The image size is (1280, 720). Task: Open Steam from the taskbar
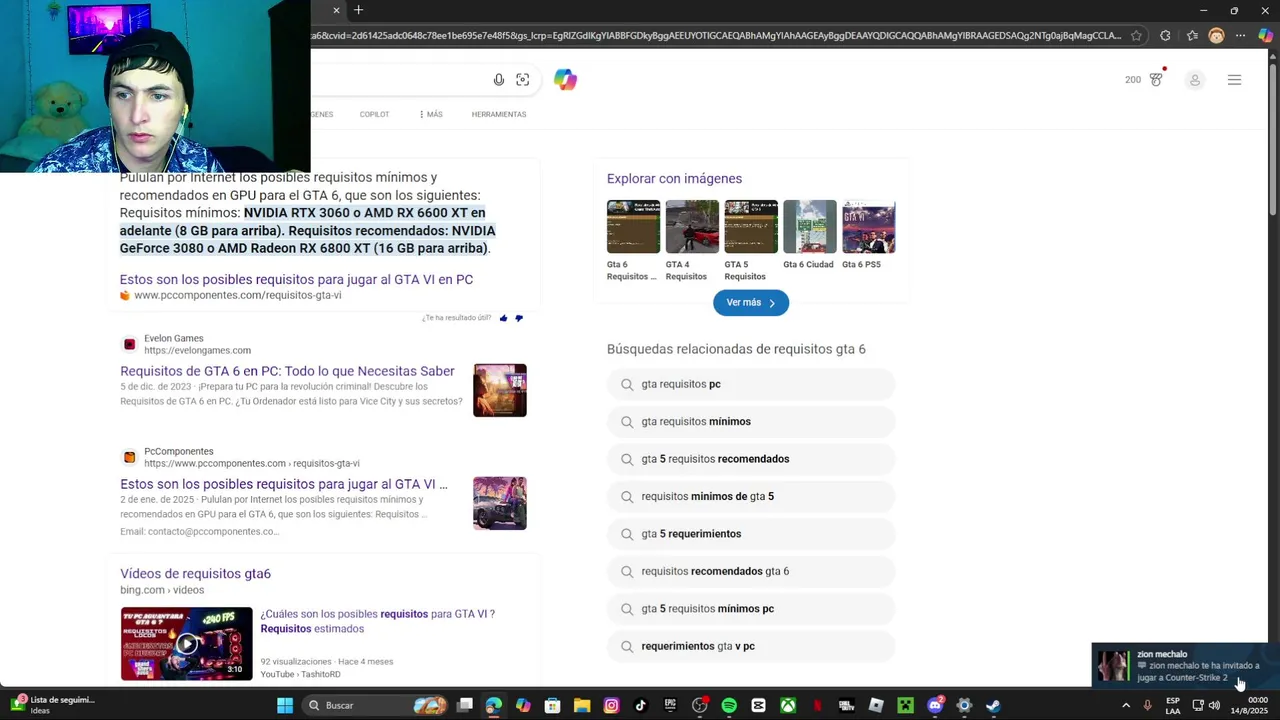(x=993, y=705)
